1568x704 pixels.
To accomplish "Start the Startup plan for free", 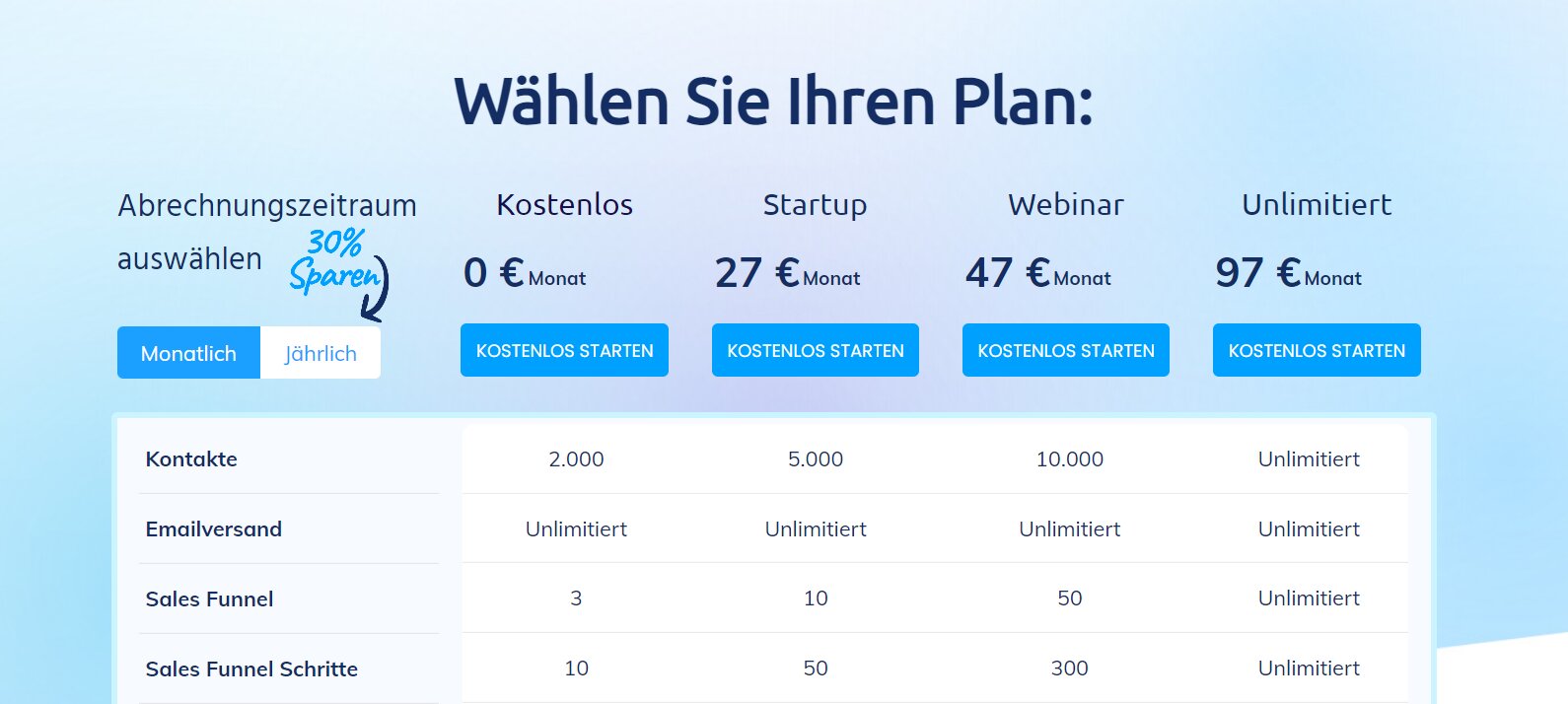I will (x=815, y=349).
